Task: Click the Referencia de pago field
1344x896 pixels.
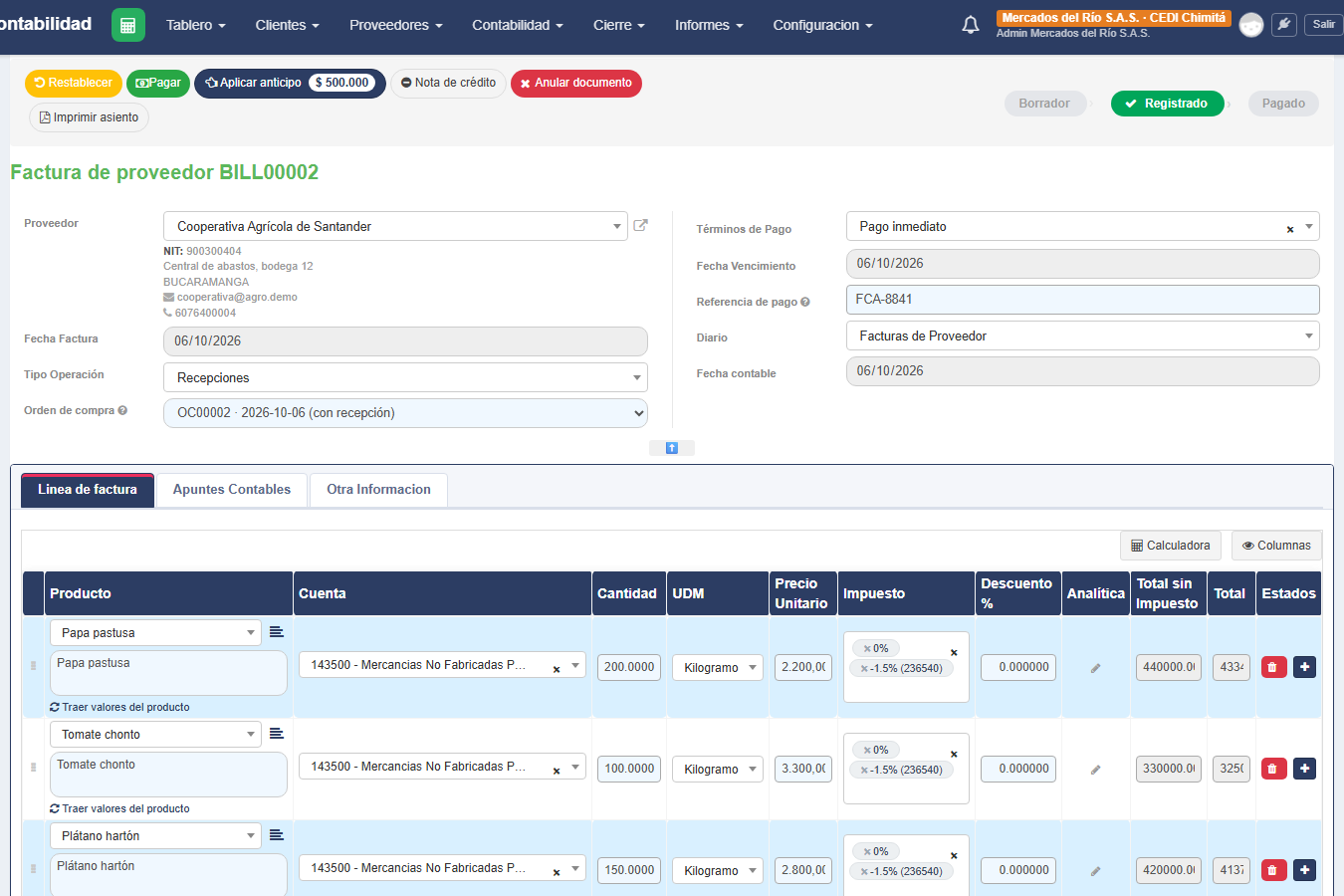Action: point(1083,300)
